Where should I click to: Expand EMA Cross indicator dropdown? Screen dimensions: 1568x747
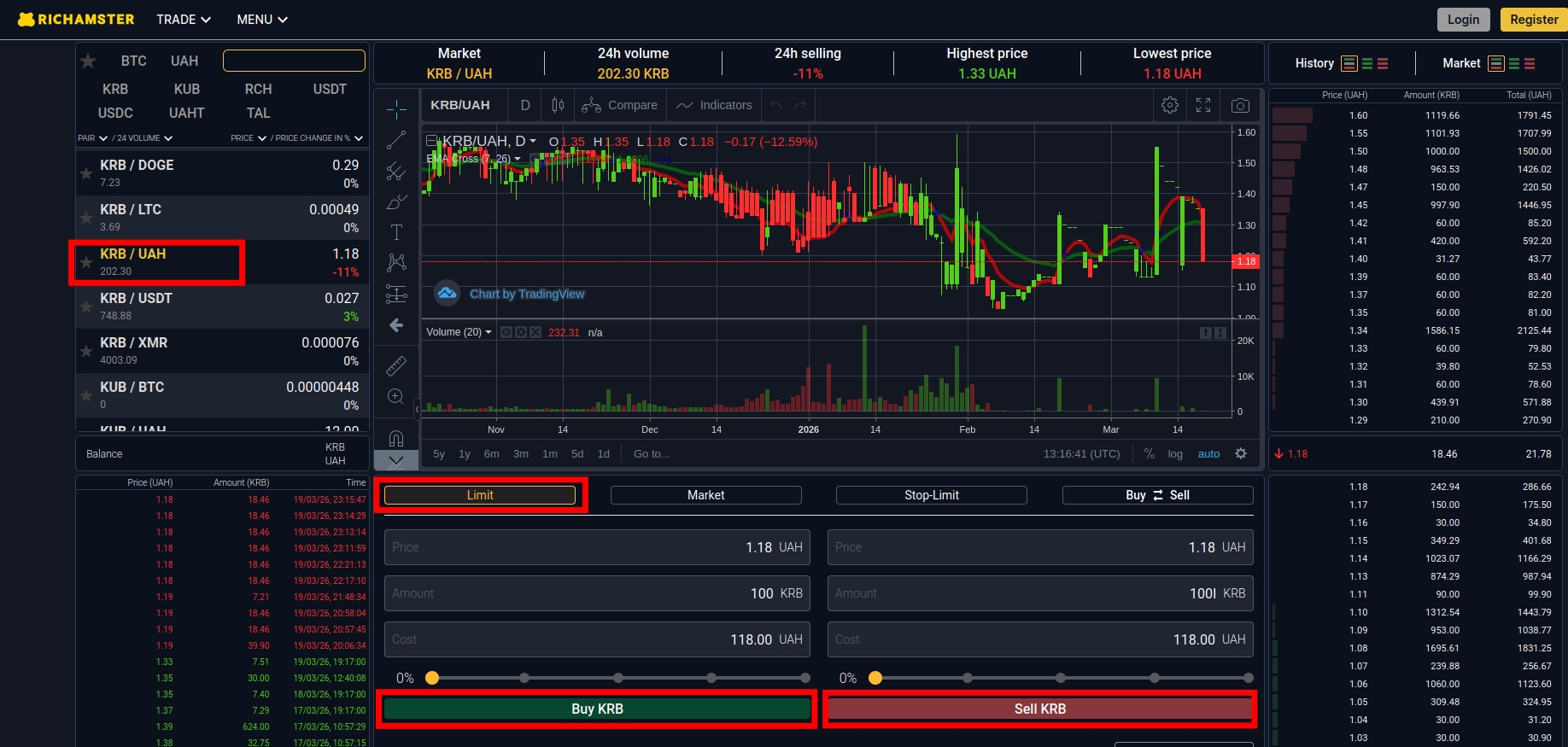[518, 159]
